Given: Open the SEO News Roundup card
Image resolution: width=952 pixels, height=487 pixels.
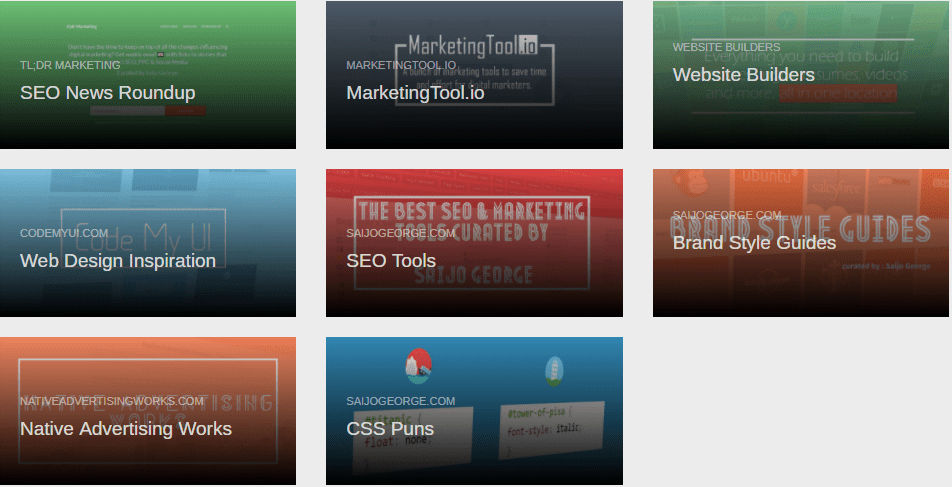Looking at the screenshot, I should (x=148, y=75).
